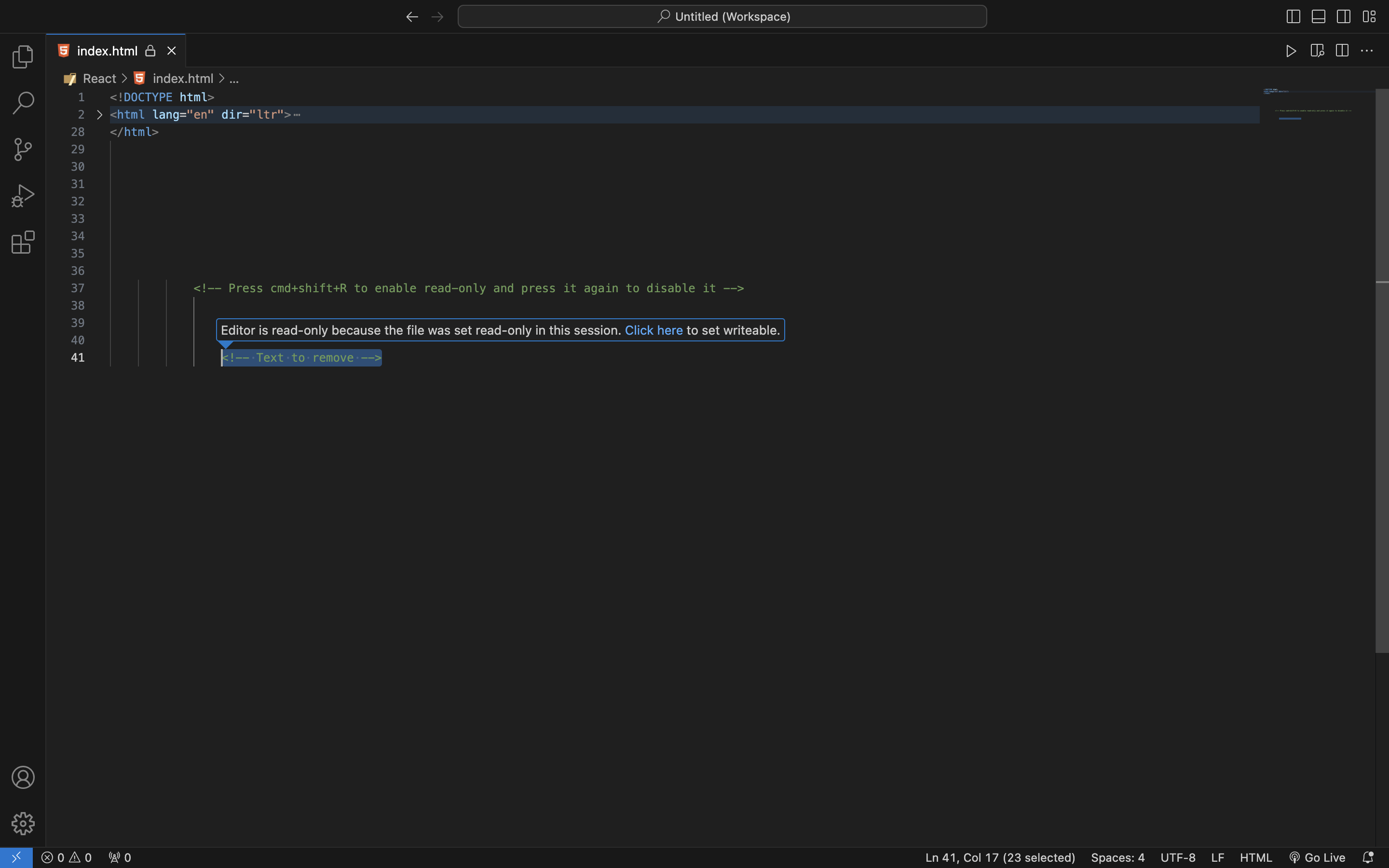Start Go Live server
Image resolution: width=1389 pixels, height=868 pixels.
coord(1317,857)
